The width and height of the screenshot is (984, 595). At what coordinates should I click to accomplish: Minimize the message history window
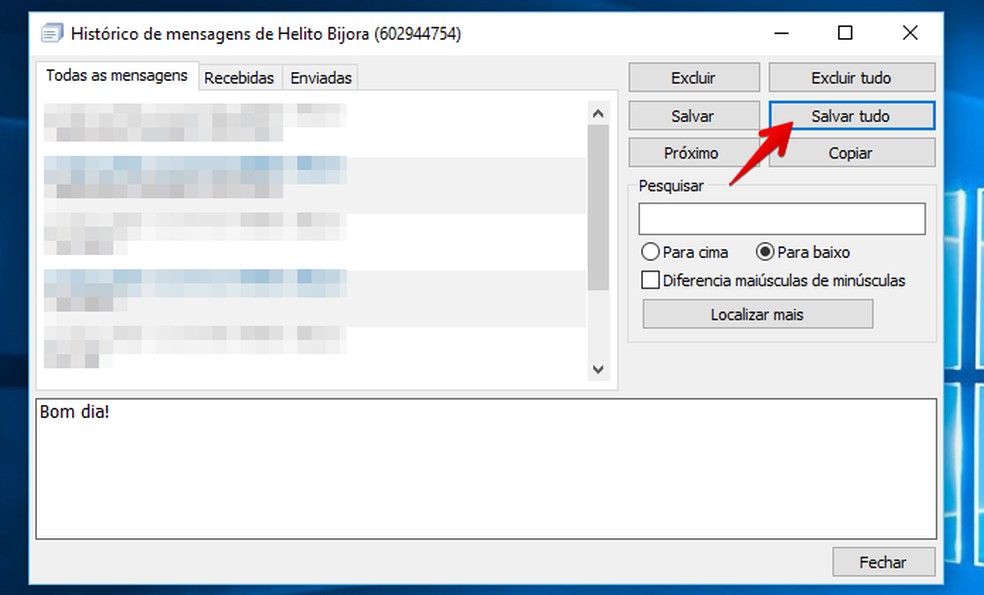[781, 33]
